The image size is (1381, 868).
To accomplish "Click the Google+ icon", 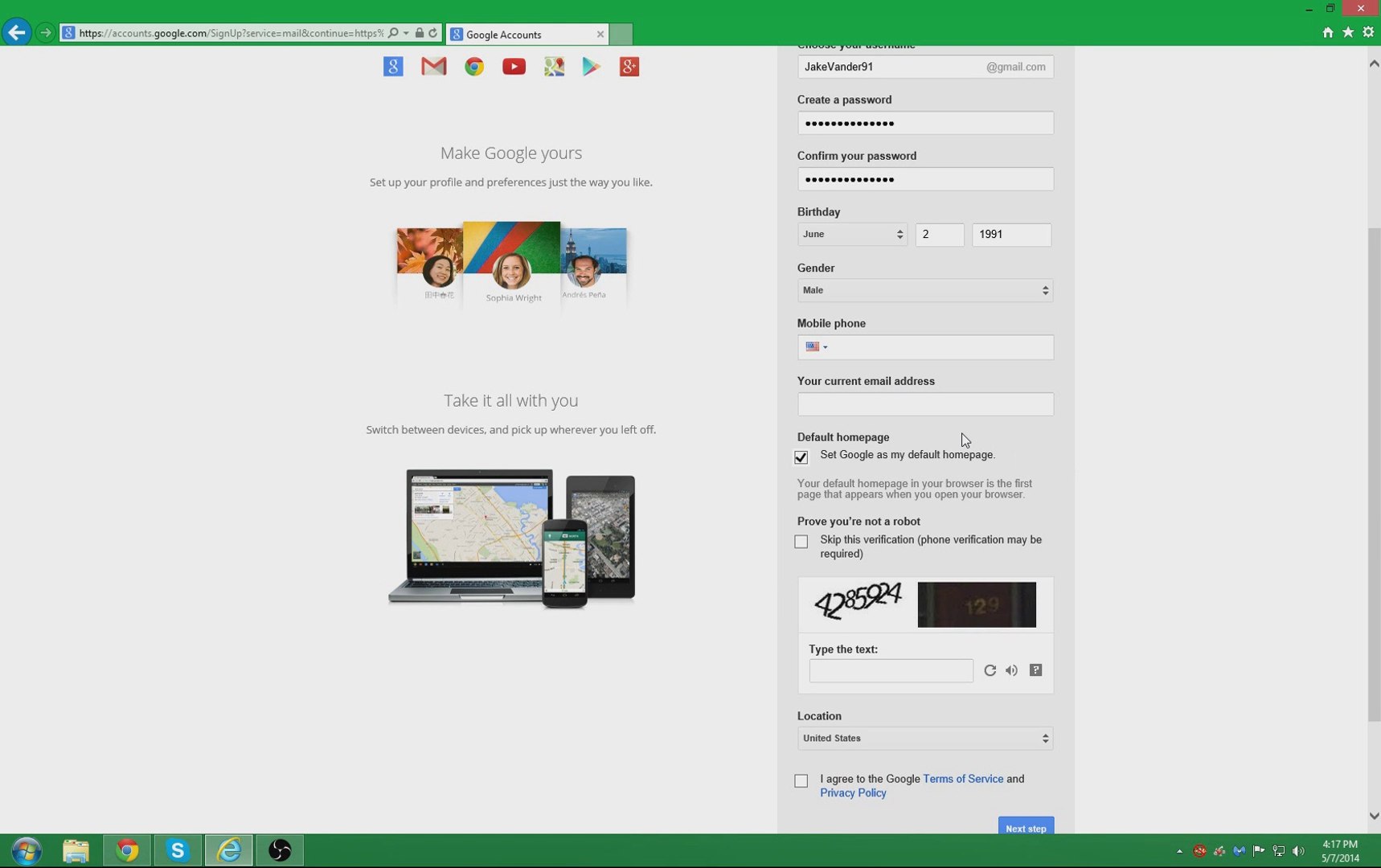I will pos(629,67).
